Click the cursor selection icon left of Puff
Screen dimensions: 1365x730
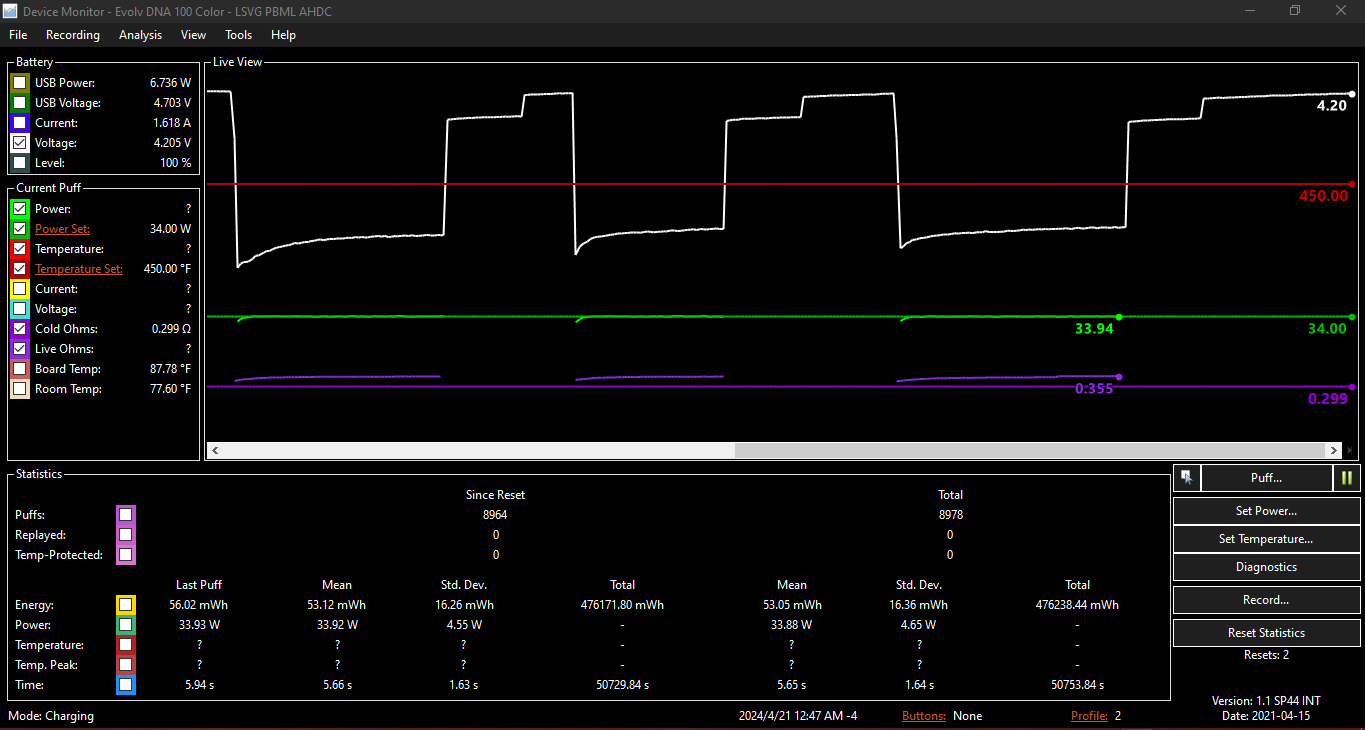pyautogui.click(x=1186, y=478)
